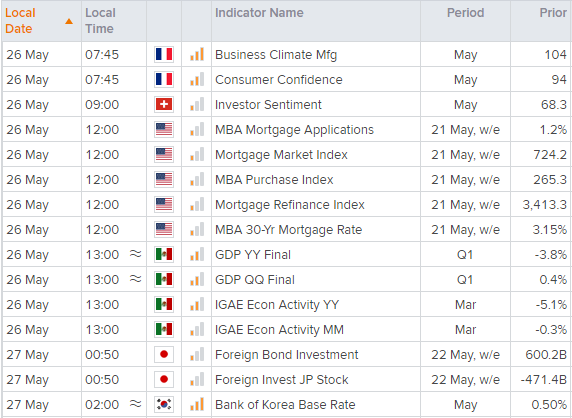Image resolution: width=572 pixels, height=418 pixels.
Task: Click importance bars icon for Bank of Korea Base Rate
Action: click(197, 404)
